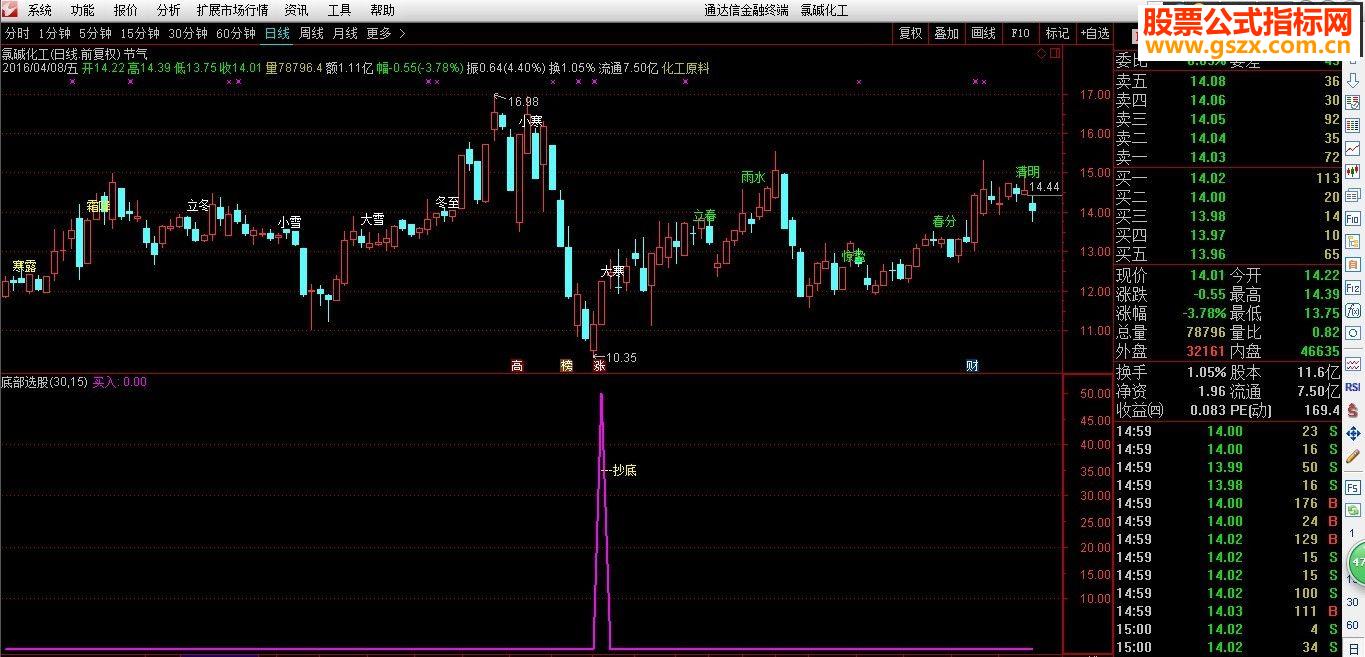Viewport: 1365px width, 657px height.
Task: Open the stacked documents icon in sidebar
Action: (x=1353, y=195)
